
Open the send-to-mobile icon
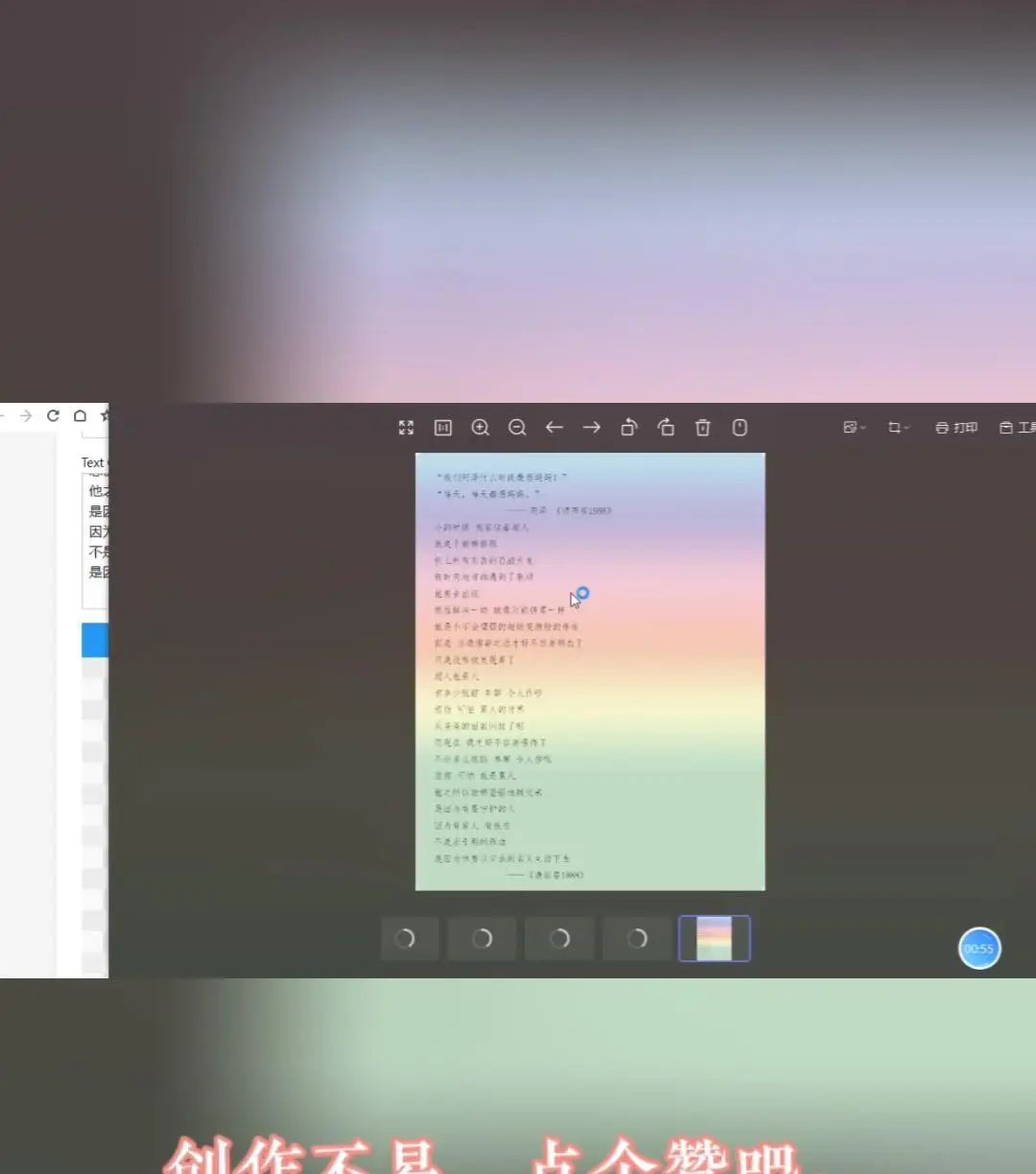(x=739, y=428)
